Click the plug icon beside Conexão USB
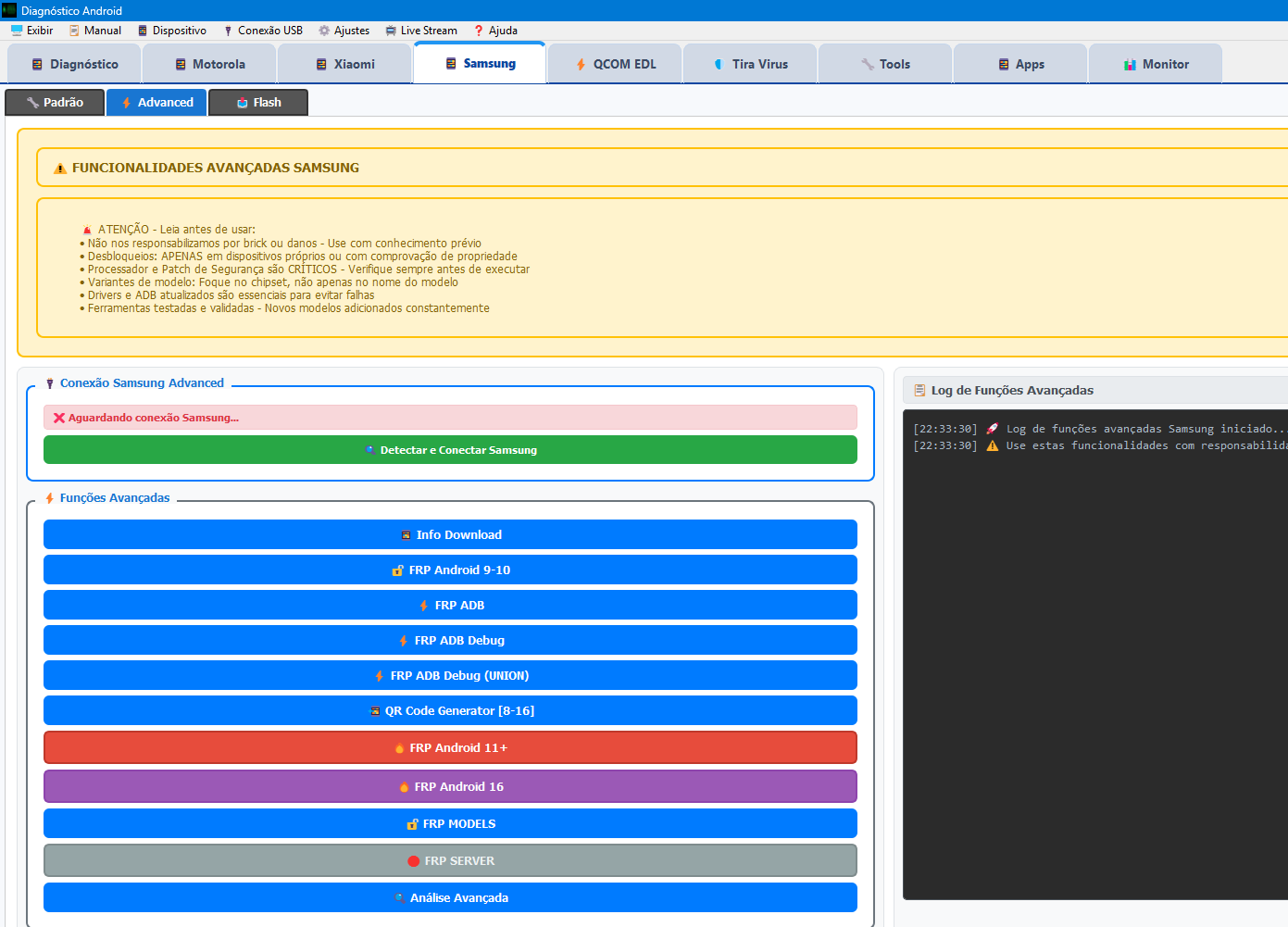This screenshot has width=1288, height=927. 228,31
